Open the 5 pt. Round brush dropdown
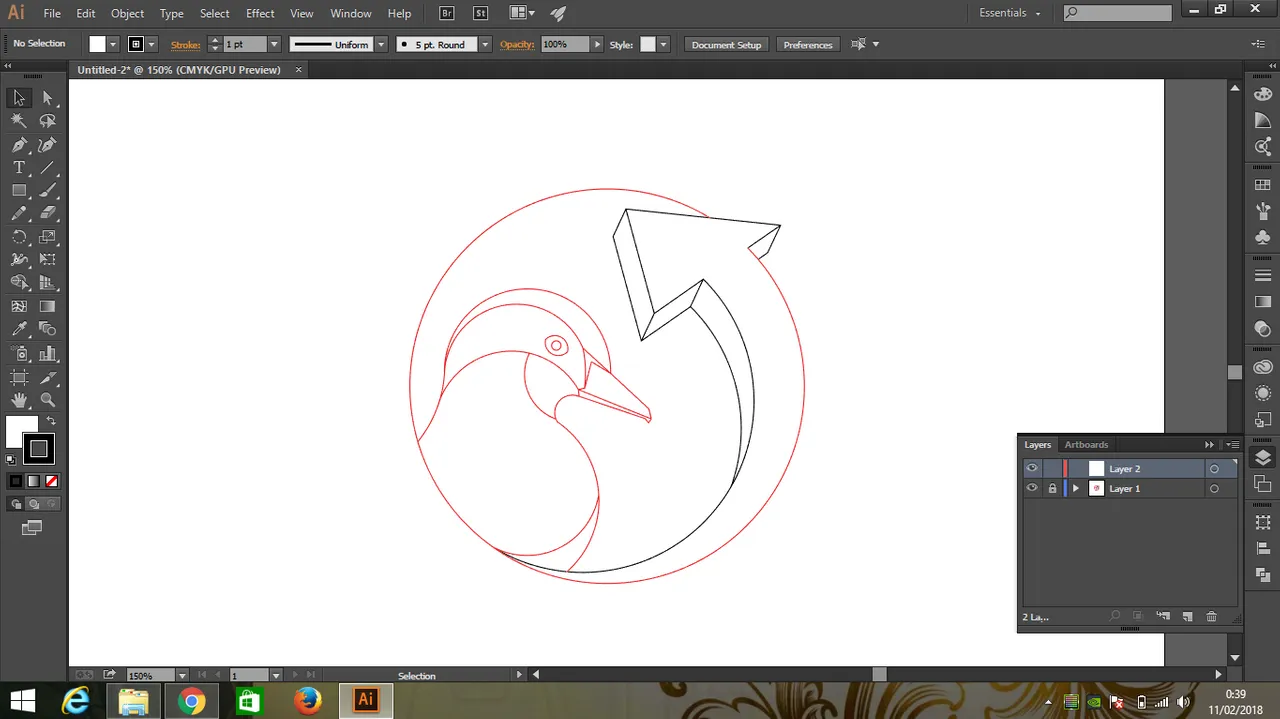 pyautogui.click(x=485, y=44)
